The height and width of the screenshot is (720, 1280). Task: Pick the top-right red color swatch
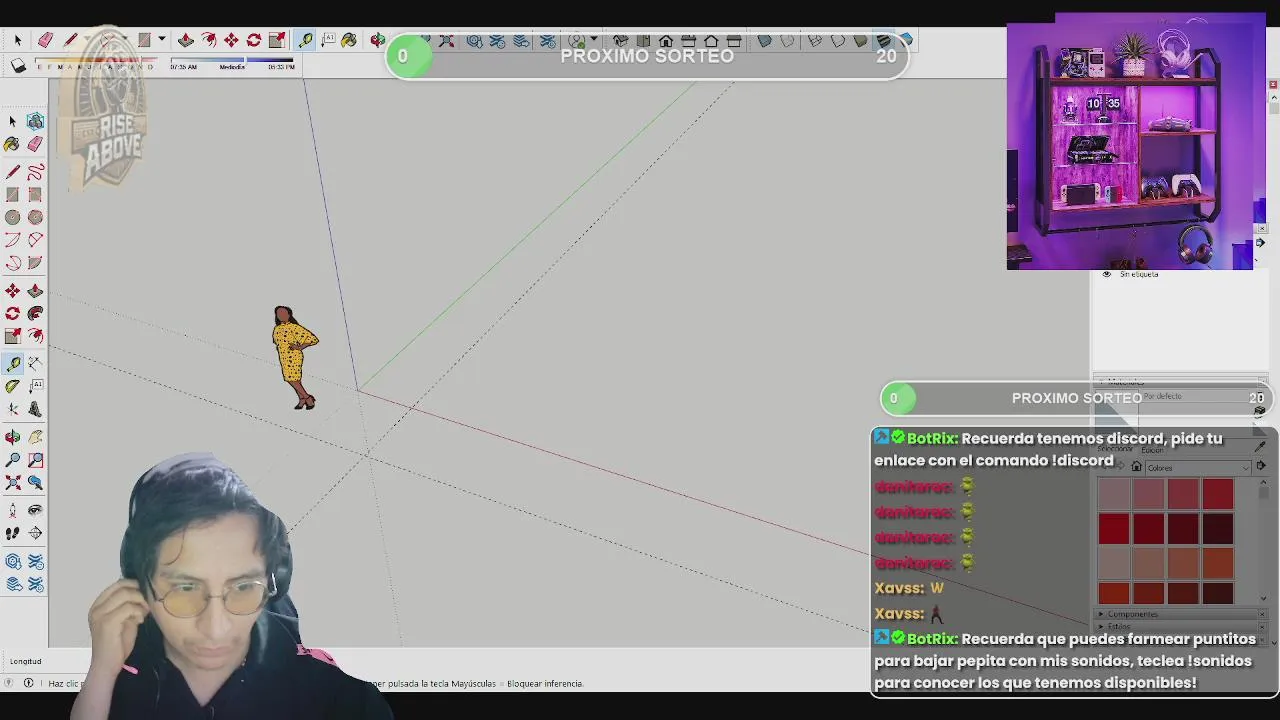pyautogui.click(x=1218, y=494)
